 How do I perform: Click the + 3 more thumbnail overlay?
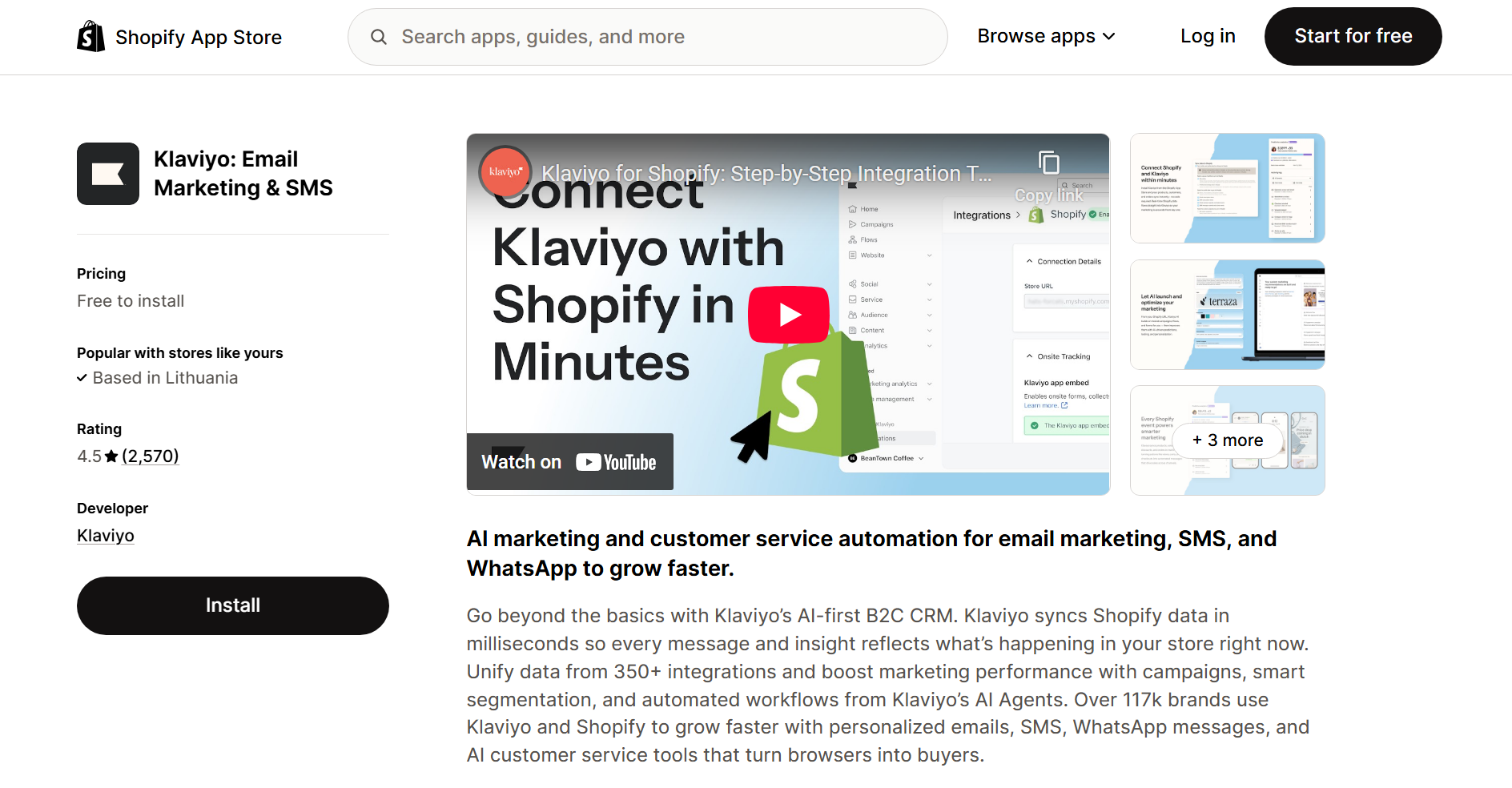[1226, 440]
